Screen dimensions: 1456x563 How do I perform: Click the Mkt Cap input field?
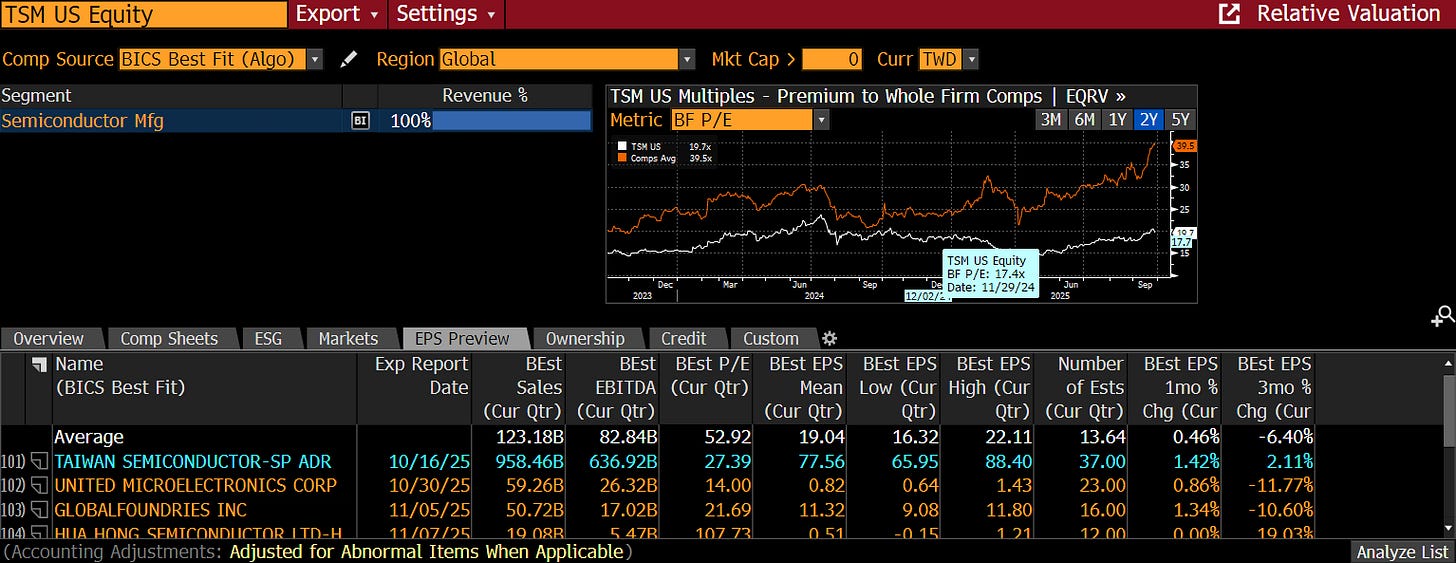point(832,59)
